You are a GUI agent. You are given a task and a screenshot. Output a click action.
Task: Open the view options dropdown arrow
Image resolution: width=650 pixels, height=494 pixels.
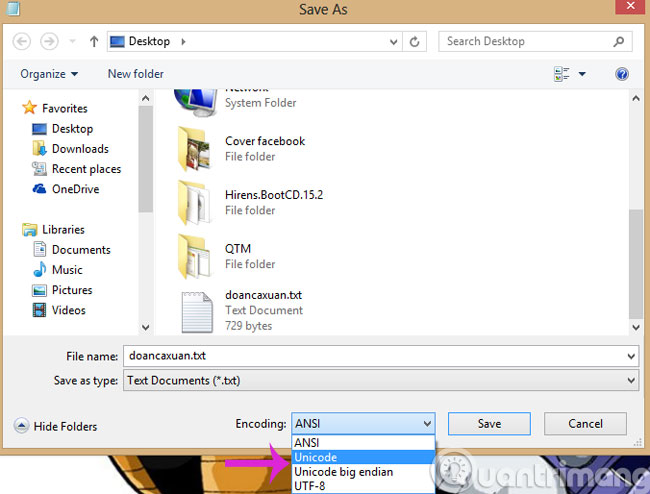582,74
